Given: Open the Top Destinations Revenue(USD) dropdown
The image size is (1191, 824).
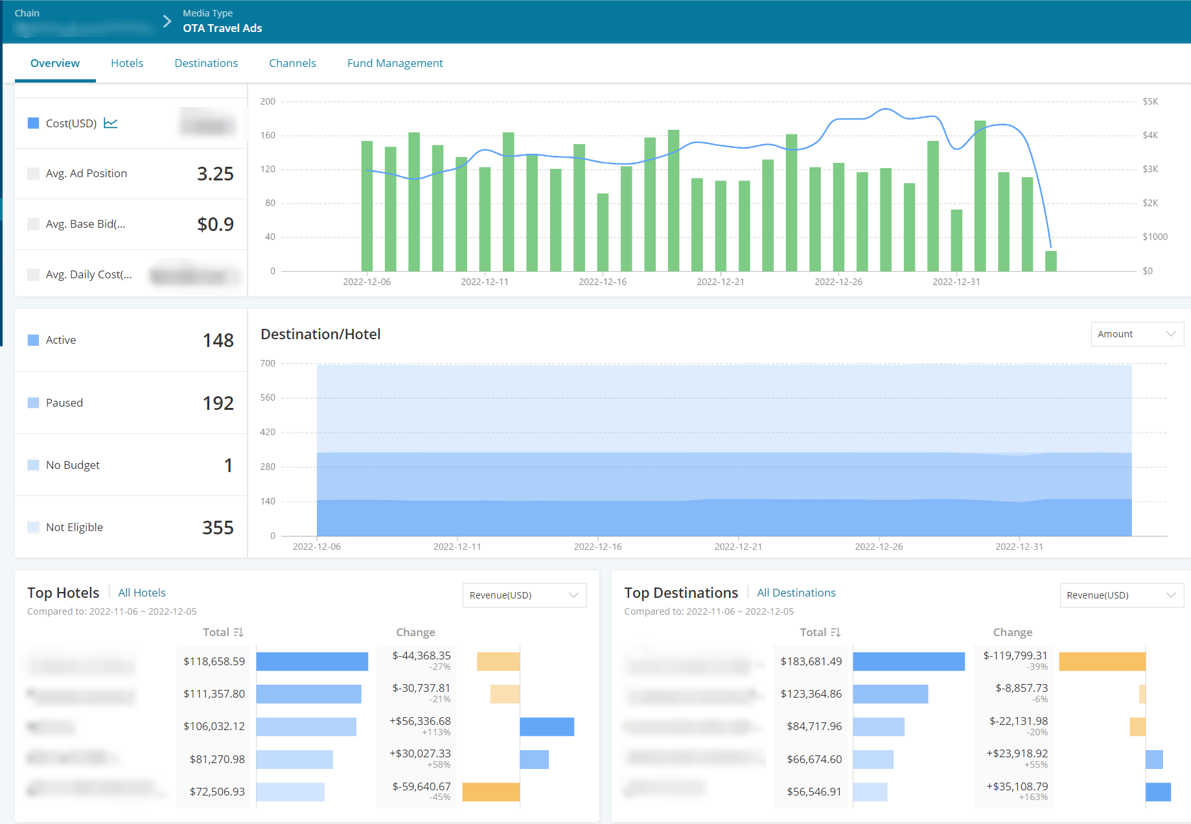Looking at the screenshot, I should point(1121,595).
